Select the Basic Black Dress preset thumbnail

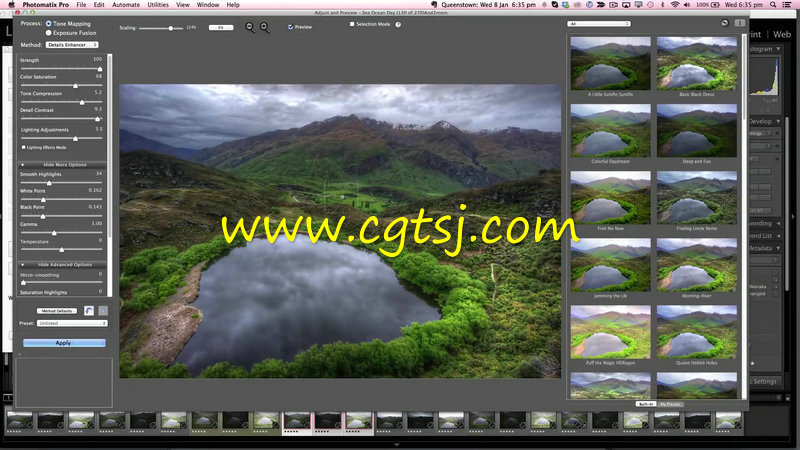697,63
